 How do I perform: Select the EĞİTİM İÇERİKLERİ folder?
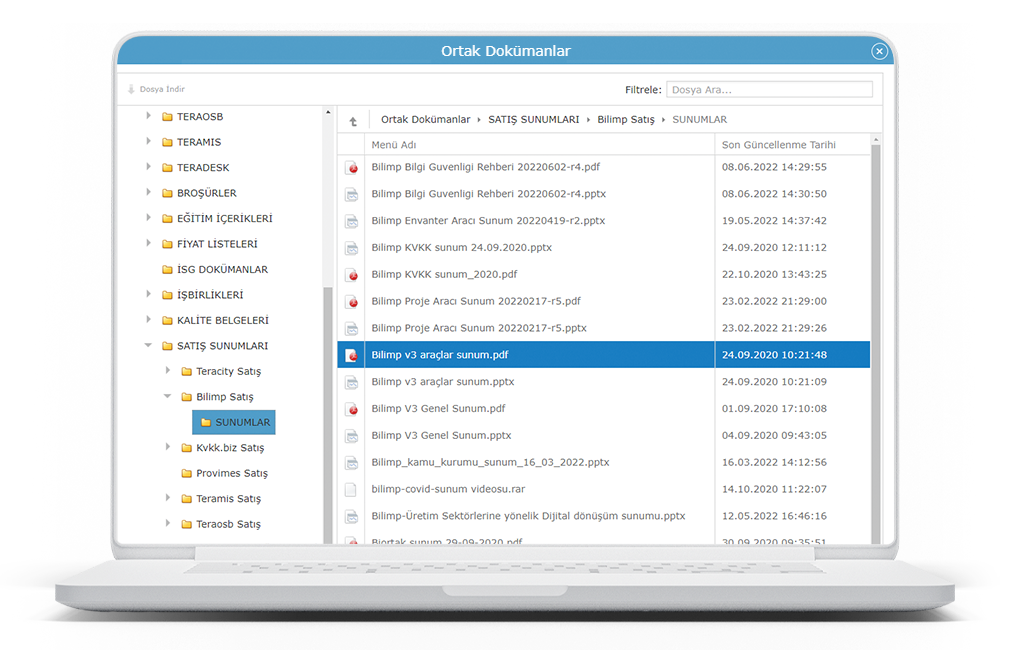click(x=225, y=219)
